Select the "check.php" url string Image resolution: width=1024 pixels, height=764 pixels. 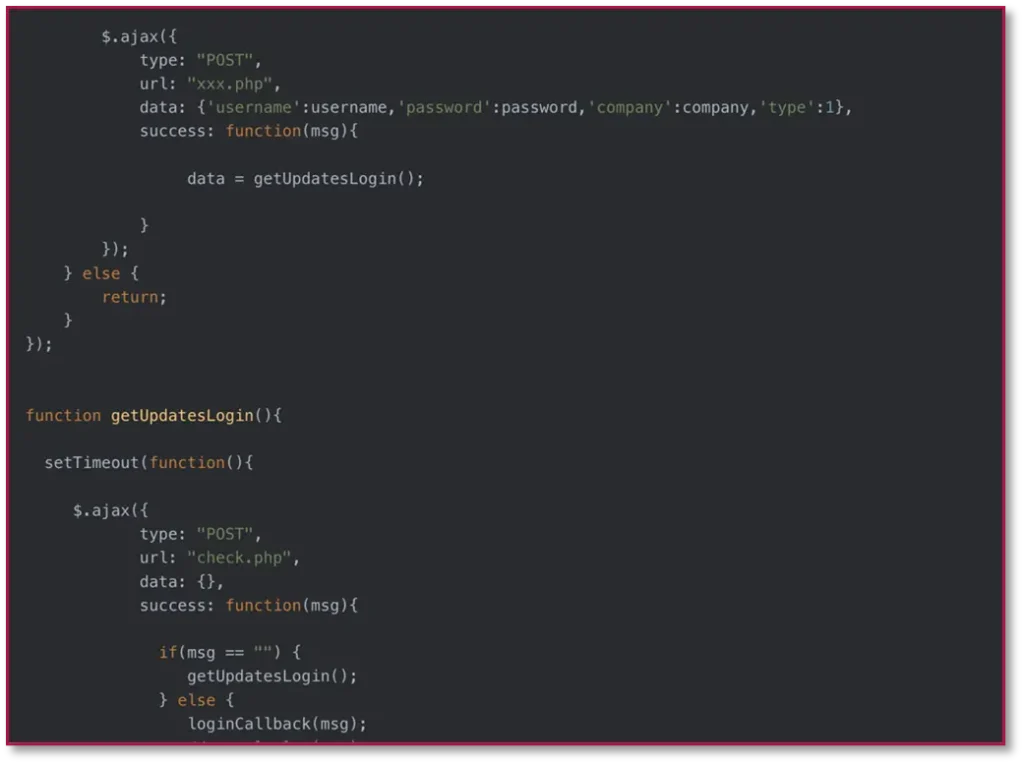(240, 558)
